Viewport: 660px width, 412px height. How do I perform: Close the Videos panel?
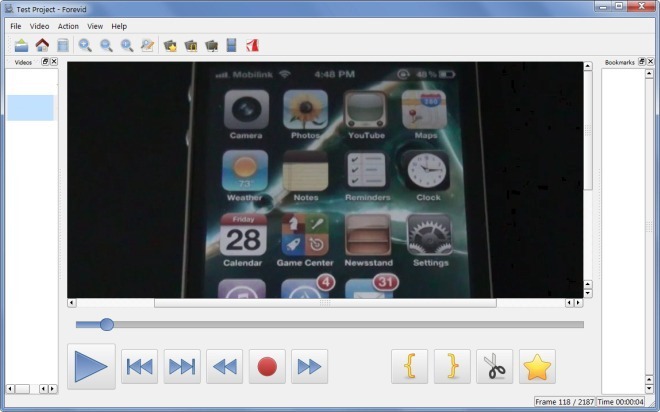[x=54, y=61]
